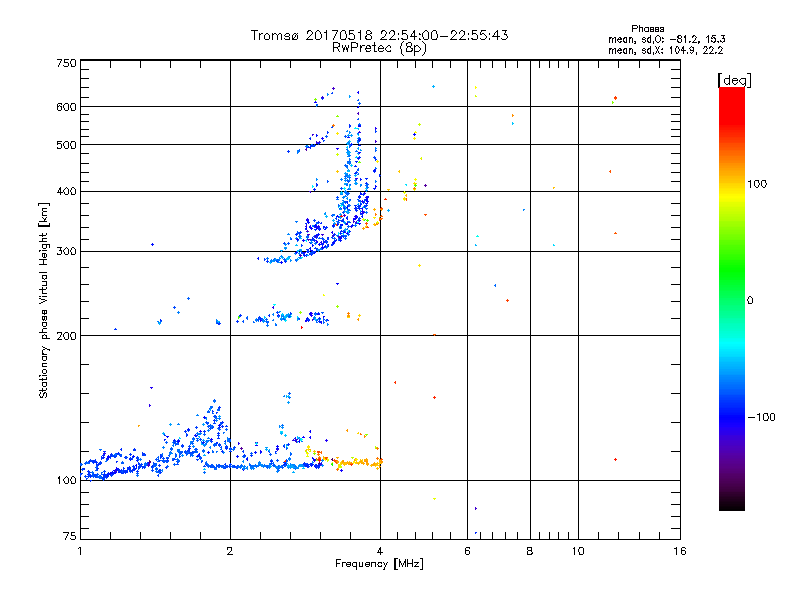Click the y-axis '600' tick label
This screenshot has width=800, height=600.
(66, 107)
